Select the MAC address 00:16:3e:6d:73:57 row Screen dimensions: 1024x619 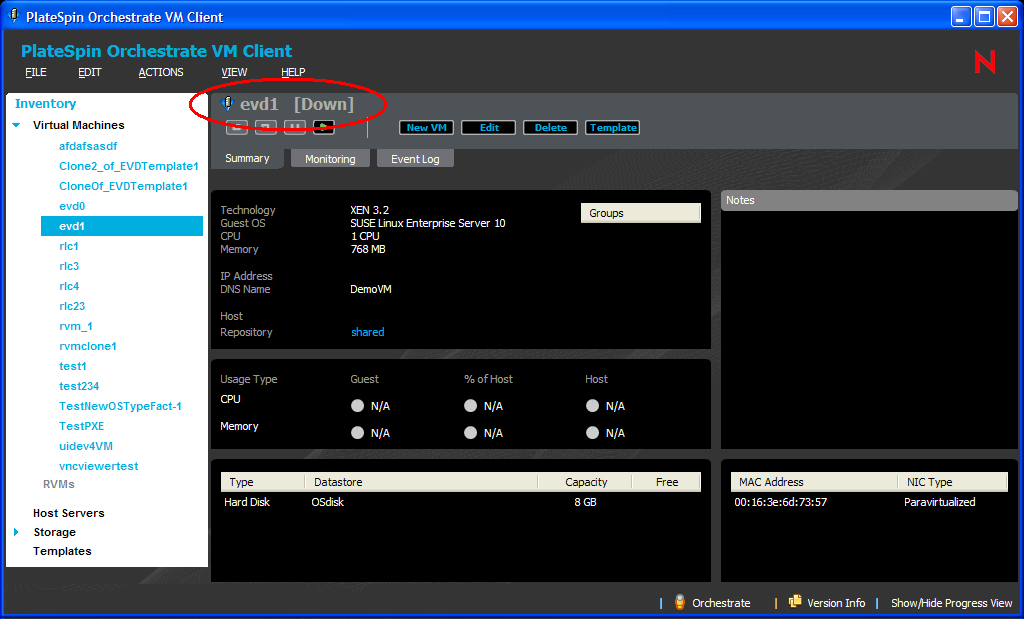pyautogui.click(x=869, y=502)
